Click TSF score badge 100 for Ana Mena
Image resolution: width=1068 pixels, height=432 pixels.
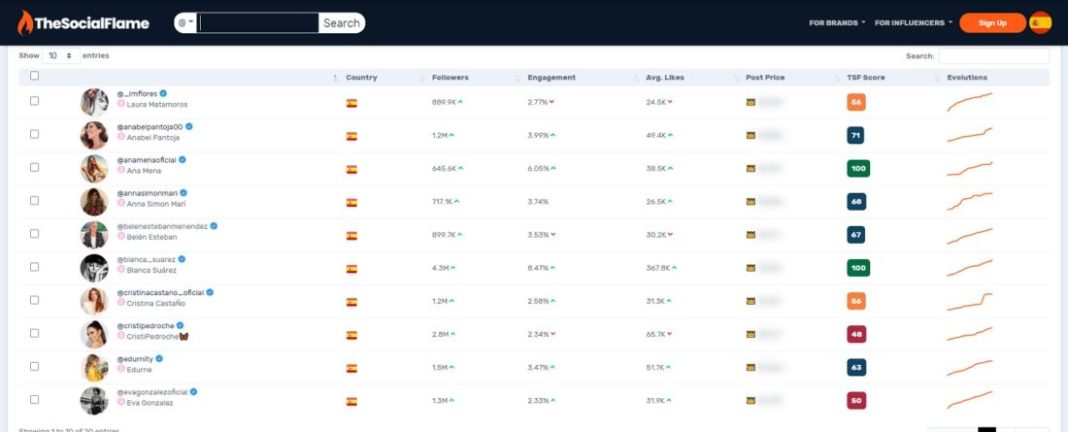(x=858, y=168)
